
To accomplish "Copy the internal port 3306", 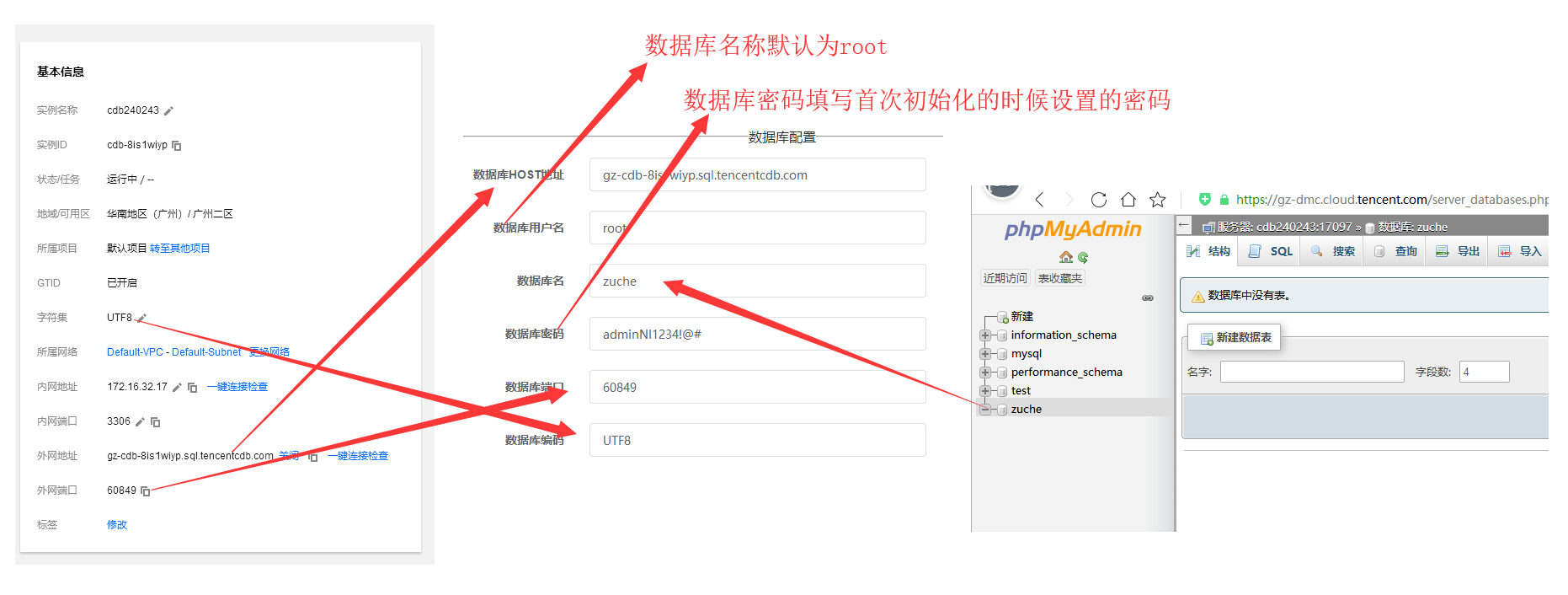I will 155,422.
